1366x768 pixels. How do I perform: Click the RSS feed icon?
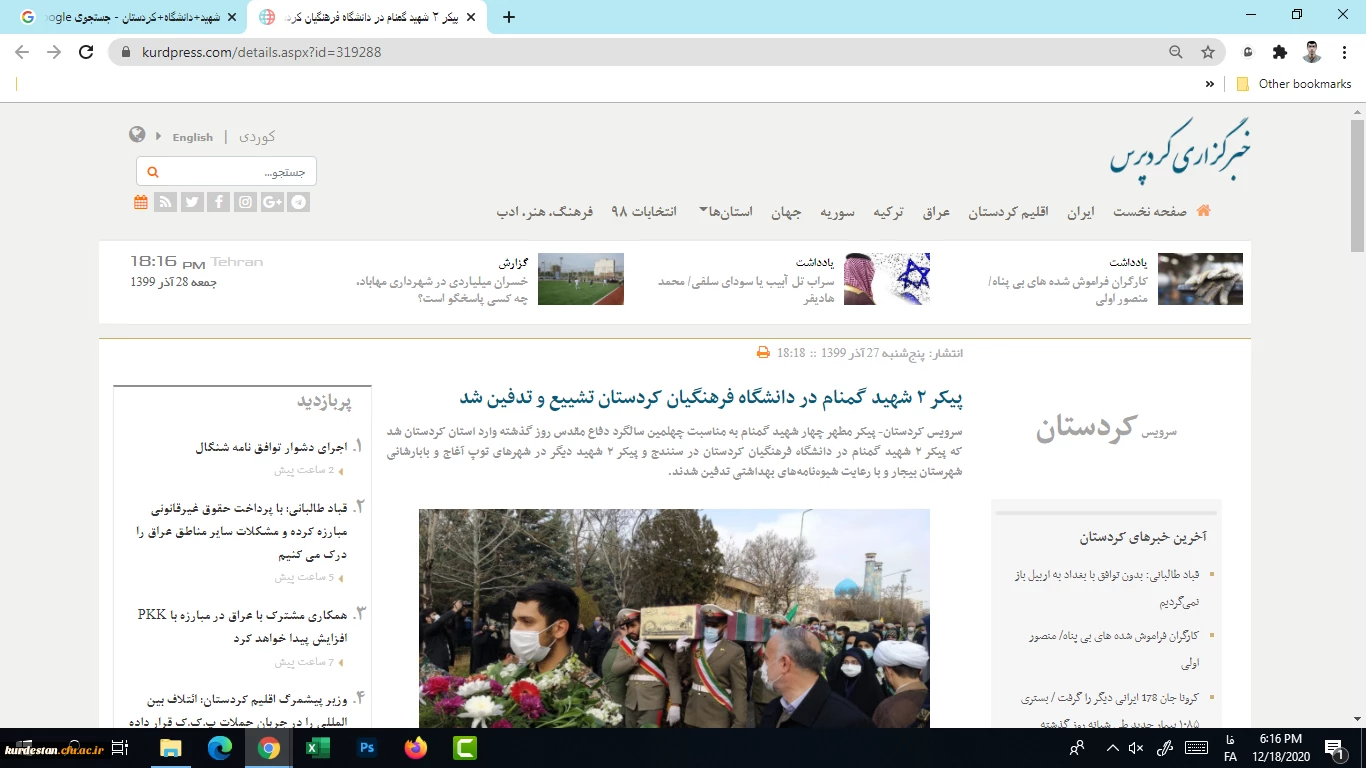point(166,202)
